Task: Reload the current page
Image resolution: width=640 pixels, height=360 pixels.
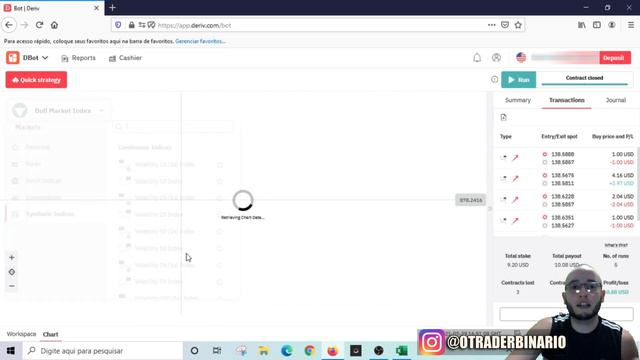Action: (39, 25)
